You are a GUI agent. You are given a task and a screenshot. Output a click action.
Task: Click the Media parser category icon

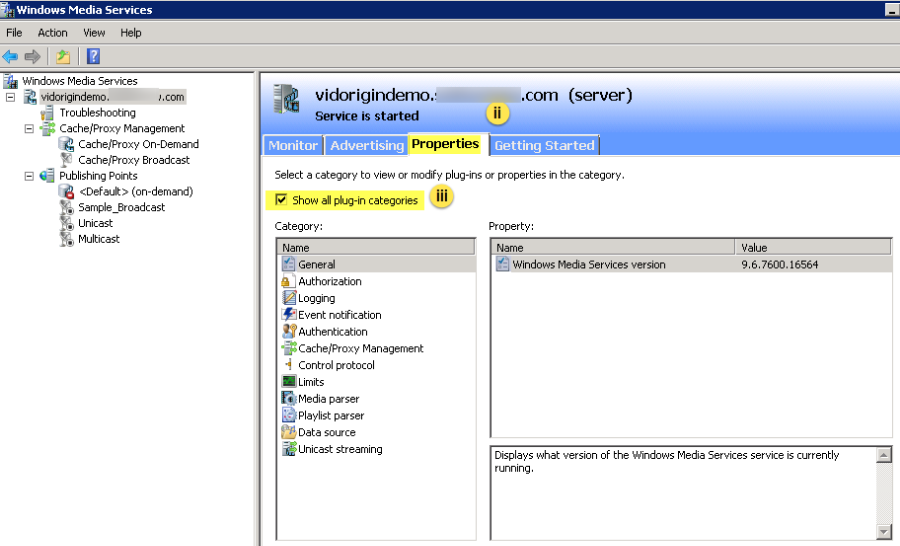coord(289,399)
